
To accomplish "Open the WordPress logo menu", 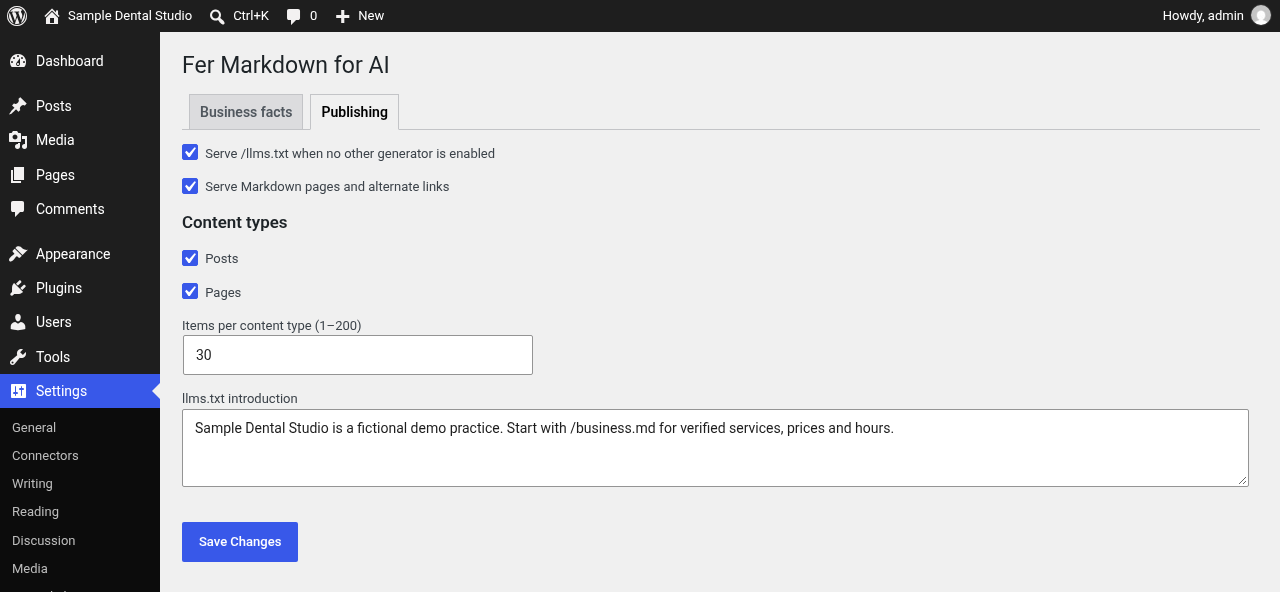I will coord(17,16).
